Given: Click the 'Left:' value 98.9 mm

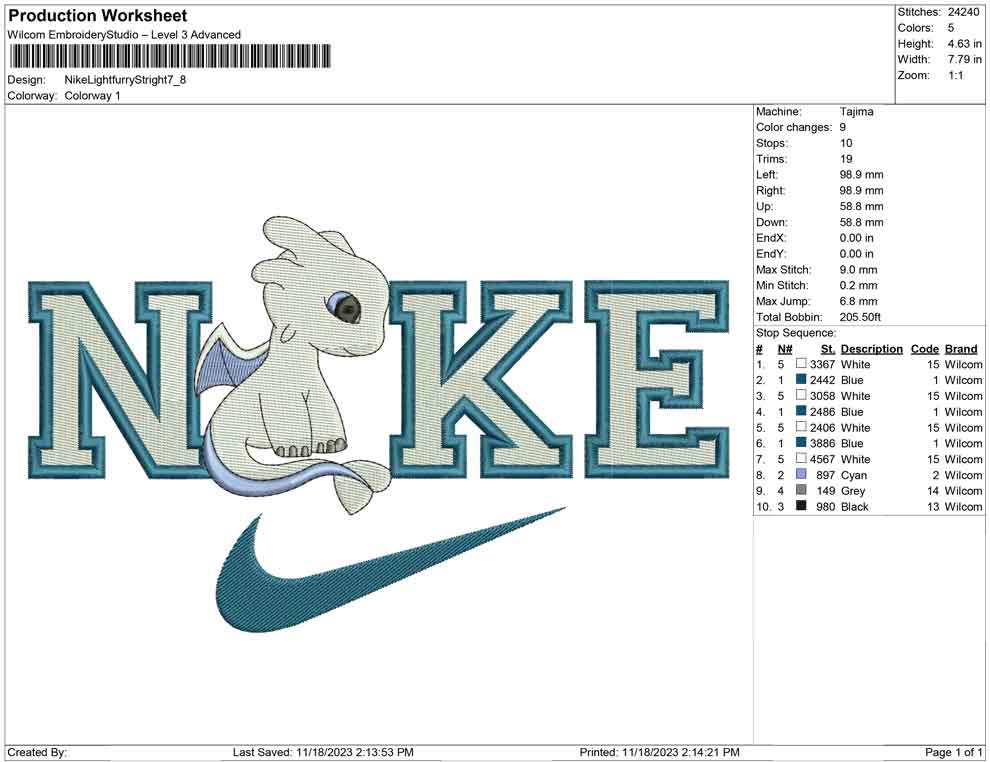Looking at the screenshot, I should [861, 175].
